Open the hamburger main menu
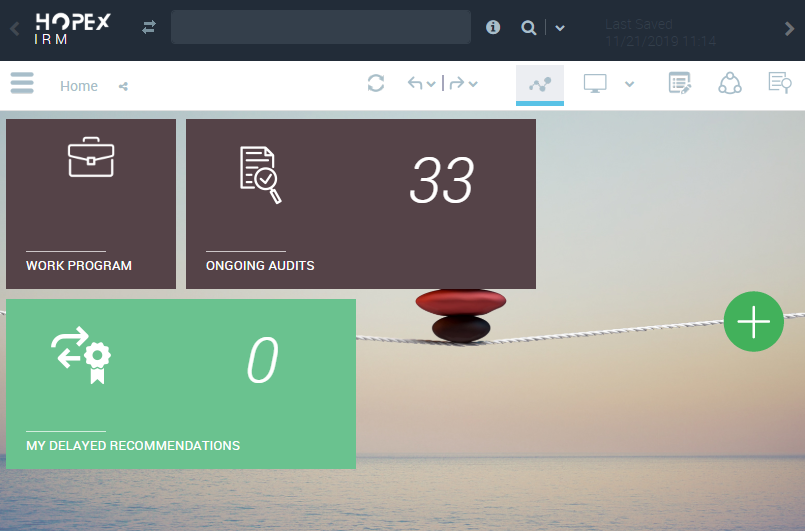The height and width of the screenshot is (531, 805). [x=22, y=83]
